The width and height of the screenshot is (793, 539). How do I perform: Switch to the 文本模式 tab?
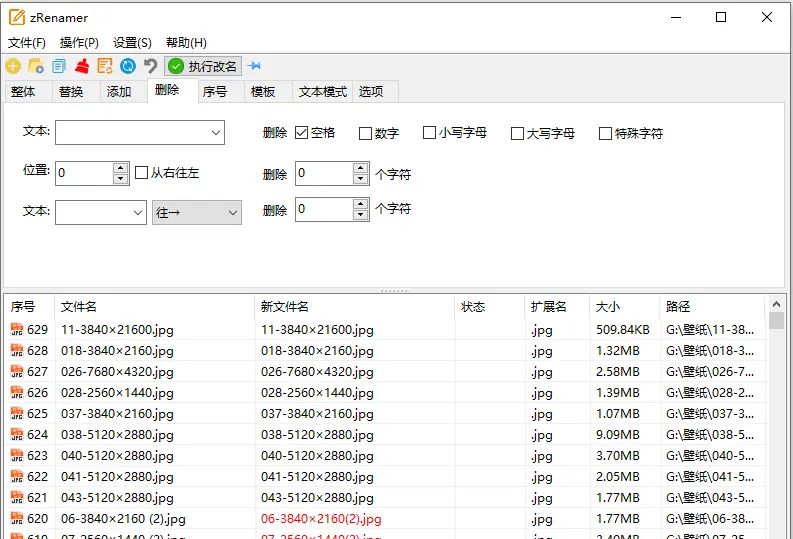pyautogui.click(x=323, y=92)
